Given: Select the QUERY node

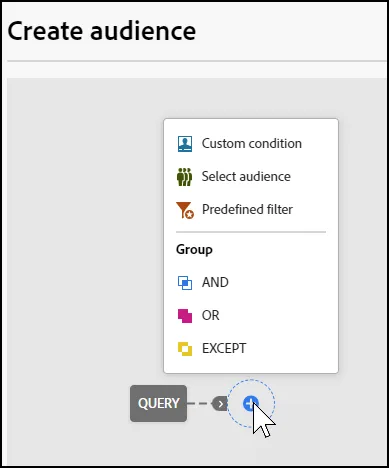Looking at the screenshot, I should 158,403.
